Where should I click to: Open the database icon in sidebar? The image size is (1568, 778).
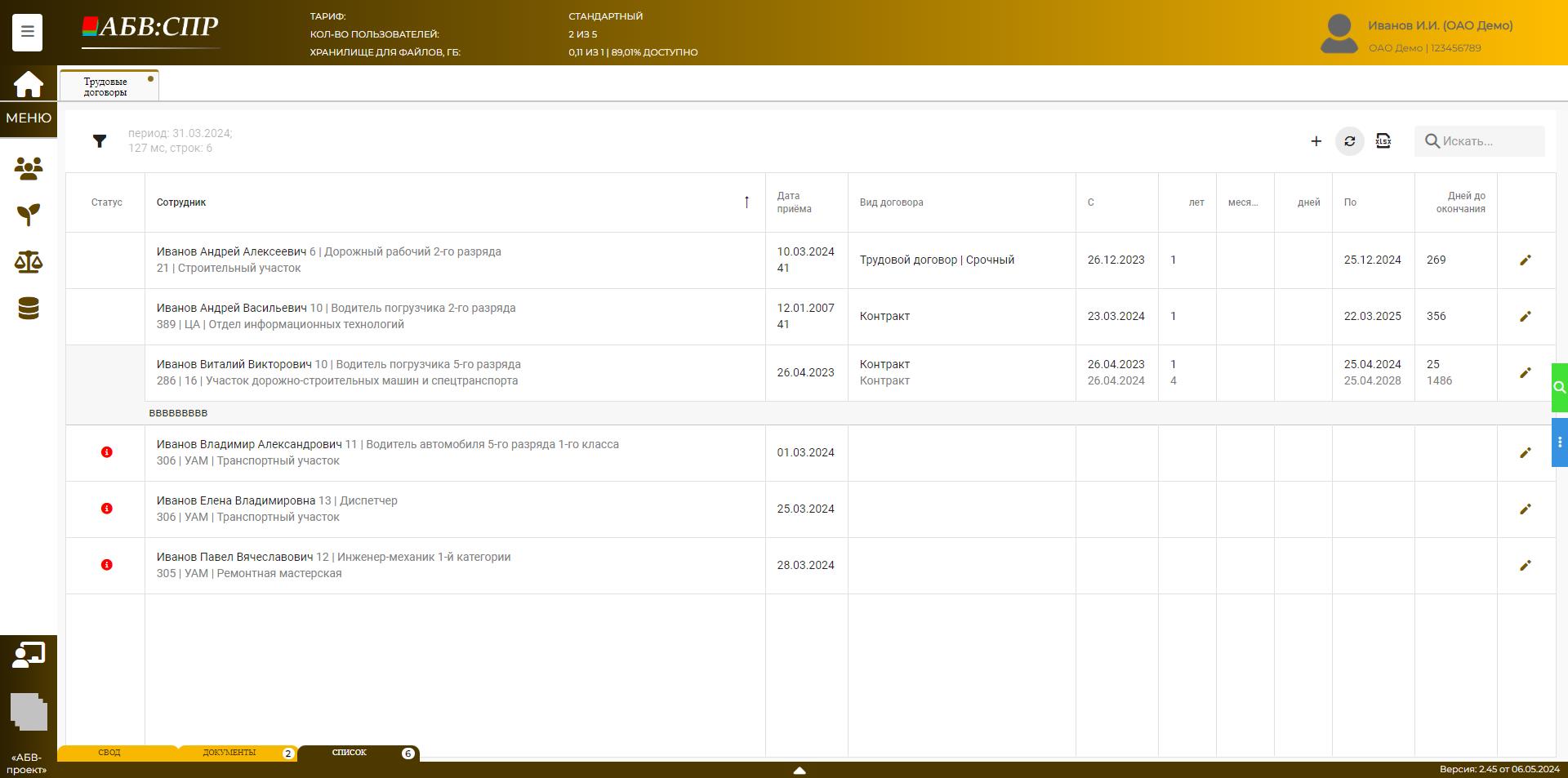tap(29, 309)
